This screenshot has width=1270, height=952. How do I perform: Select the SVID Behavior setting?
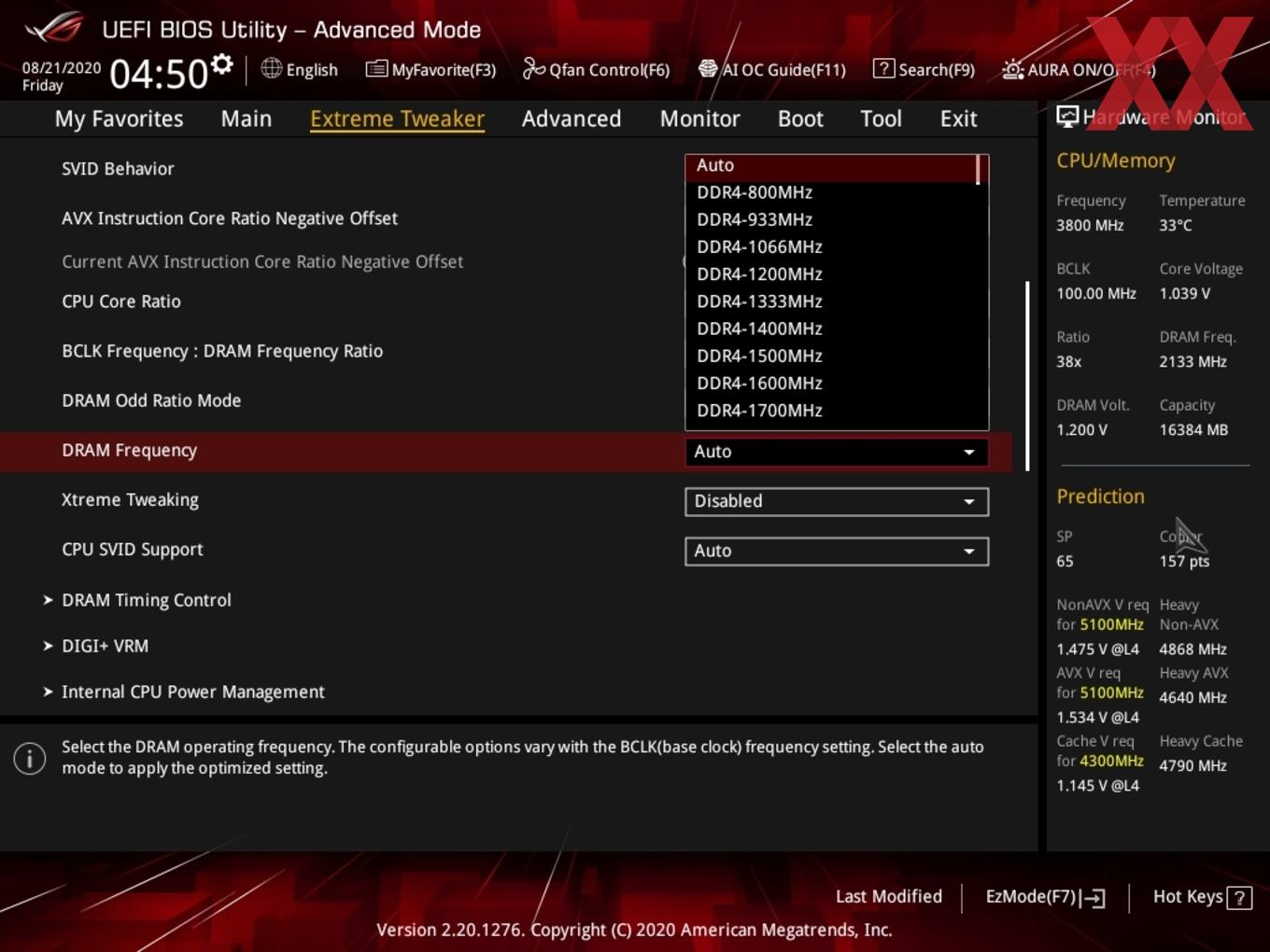click(118, 169)
